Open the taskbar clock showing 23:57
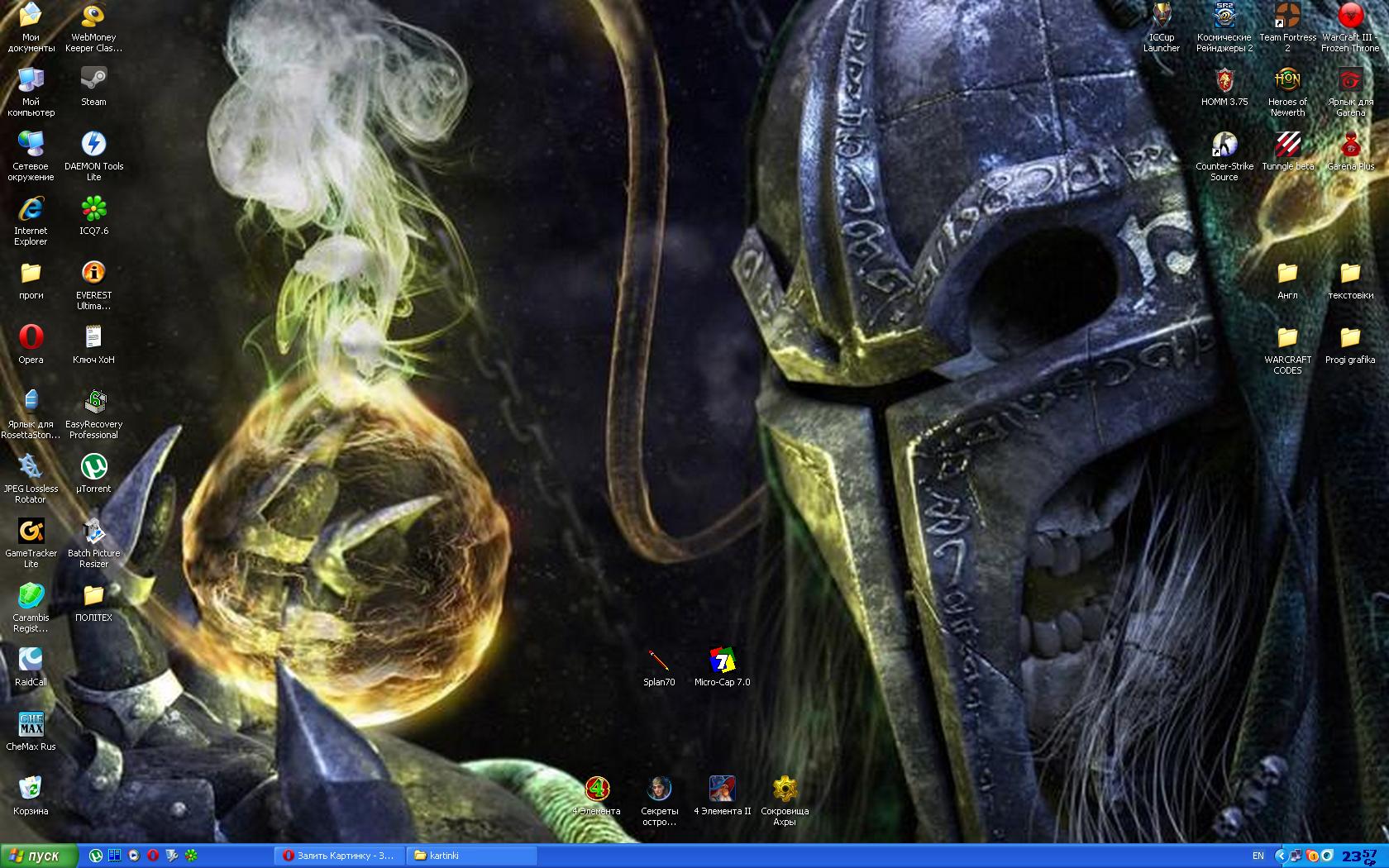1389x868 pixels. tap(1358, 856)
